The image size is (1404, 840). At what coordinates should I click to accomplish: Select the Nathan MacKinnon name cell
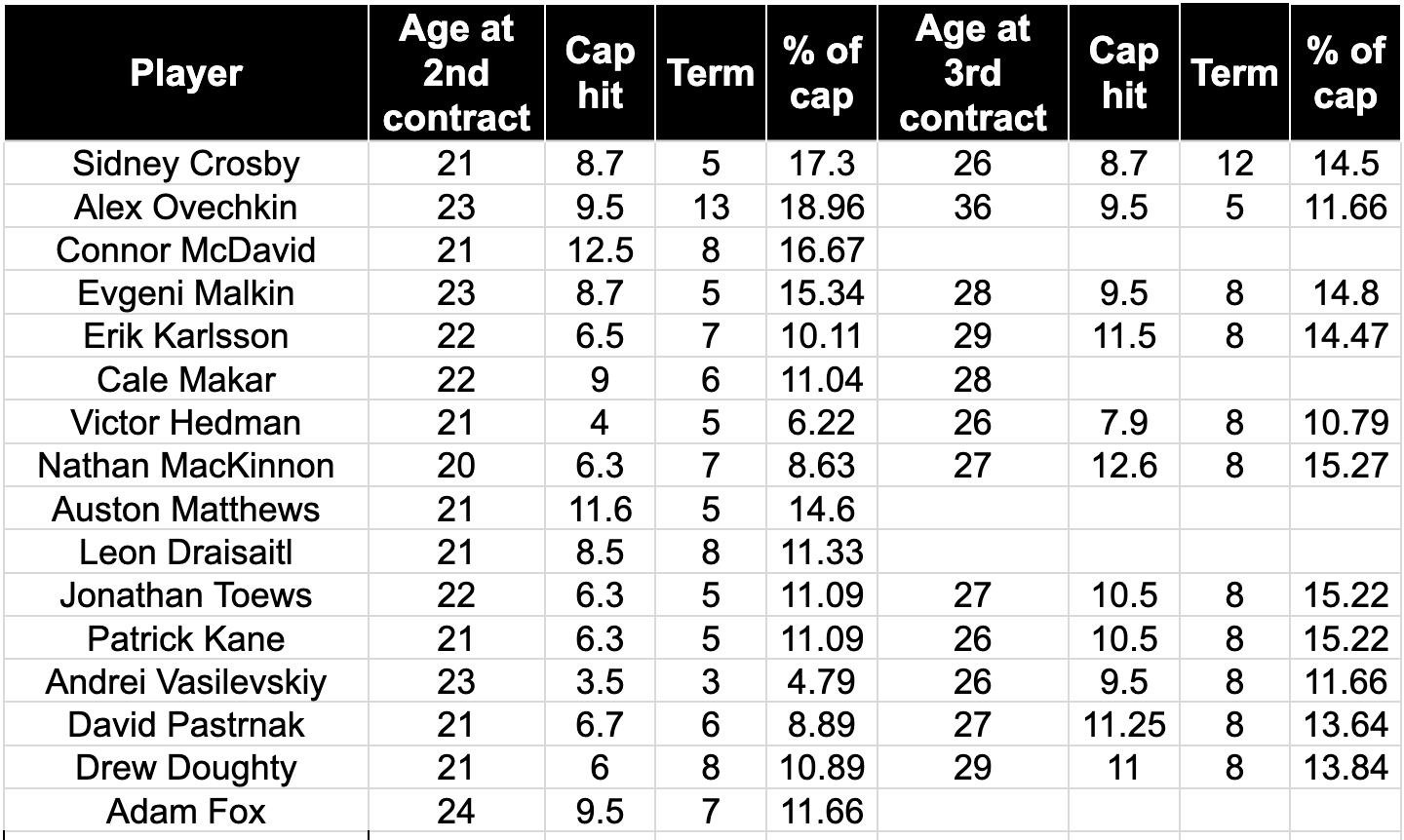(x=185, y=466)
